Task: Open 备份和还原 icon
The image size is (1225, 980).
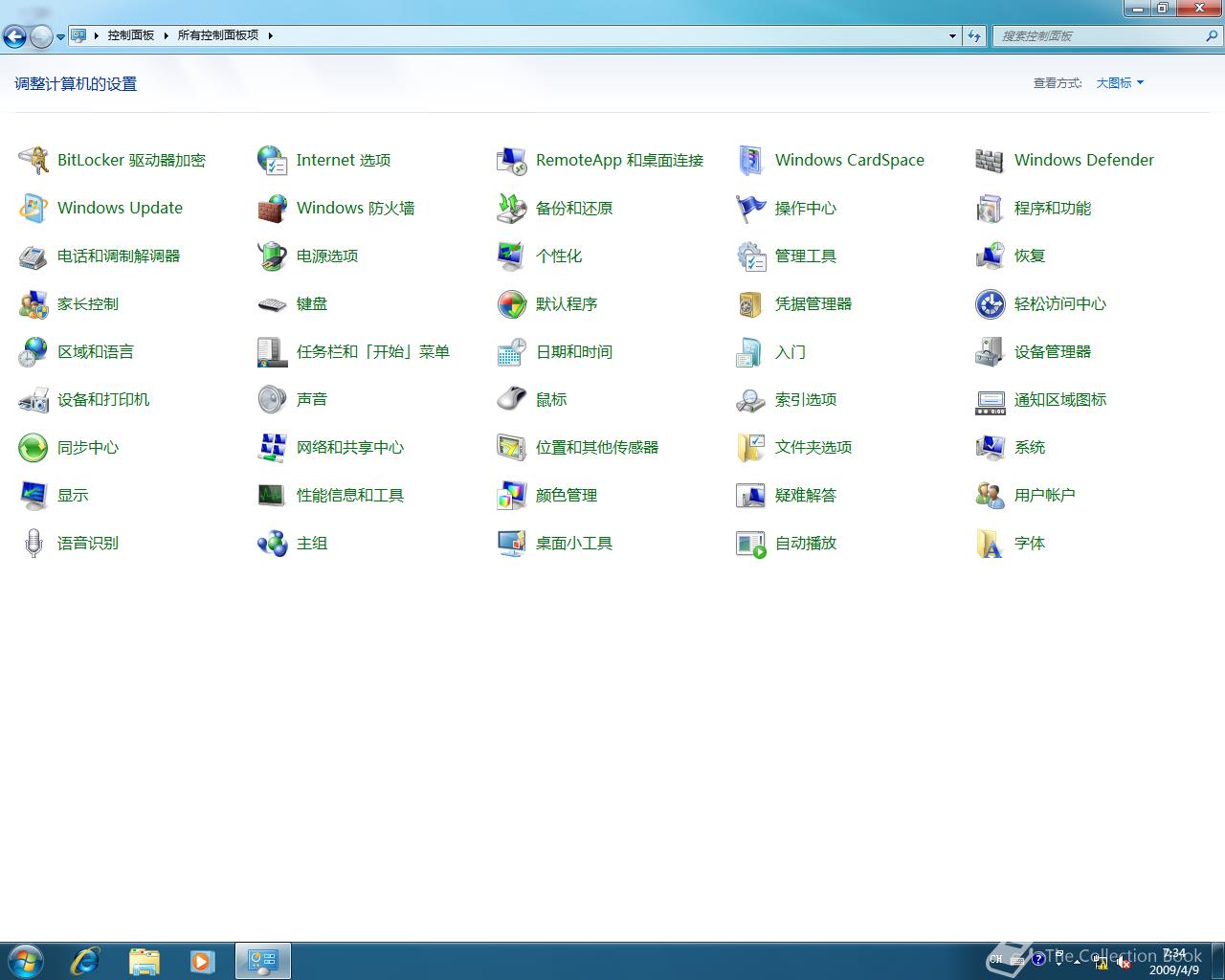Action: [x=512, y=208]
